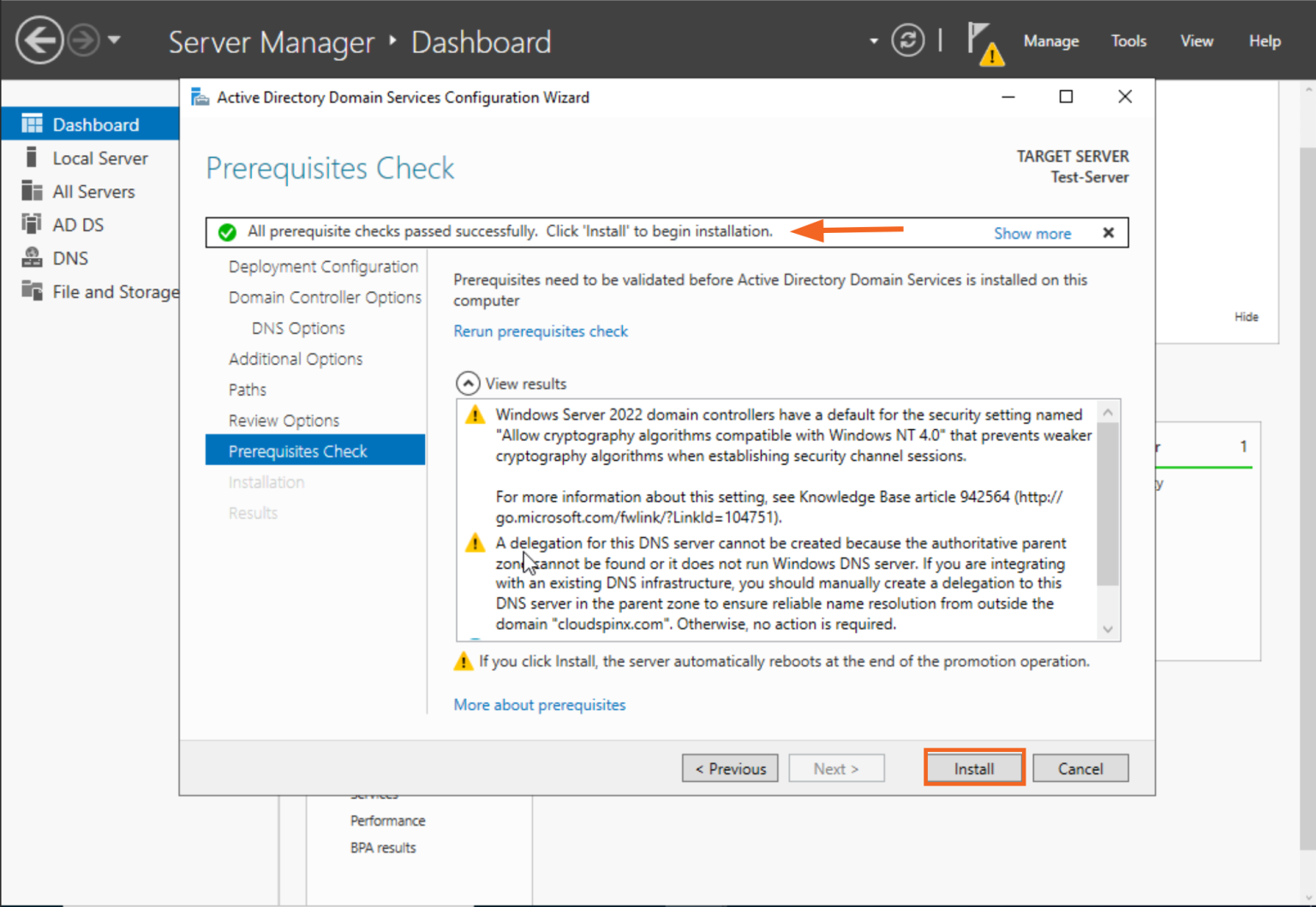Refresh Server Manager
Screen dimensions: 1316x907
(907, 40)
